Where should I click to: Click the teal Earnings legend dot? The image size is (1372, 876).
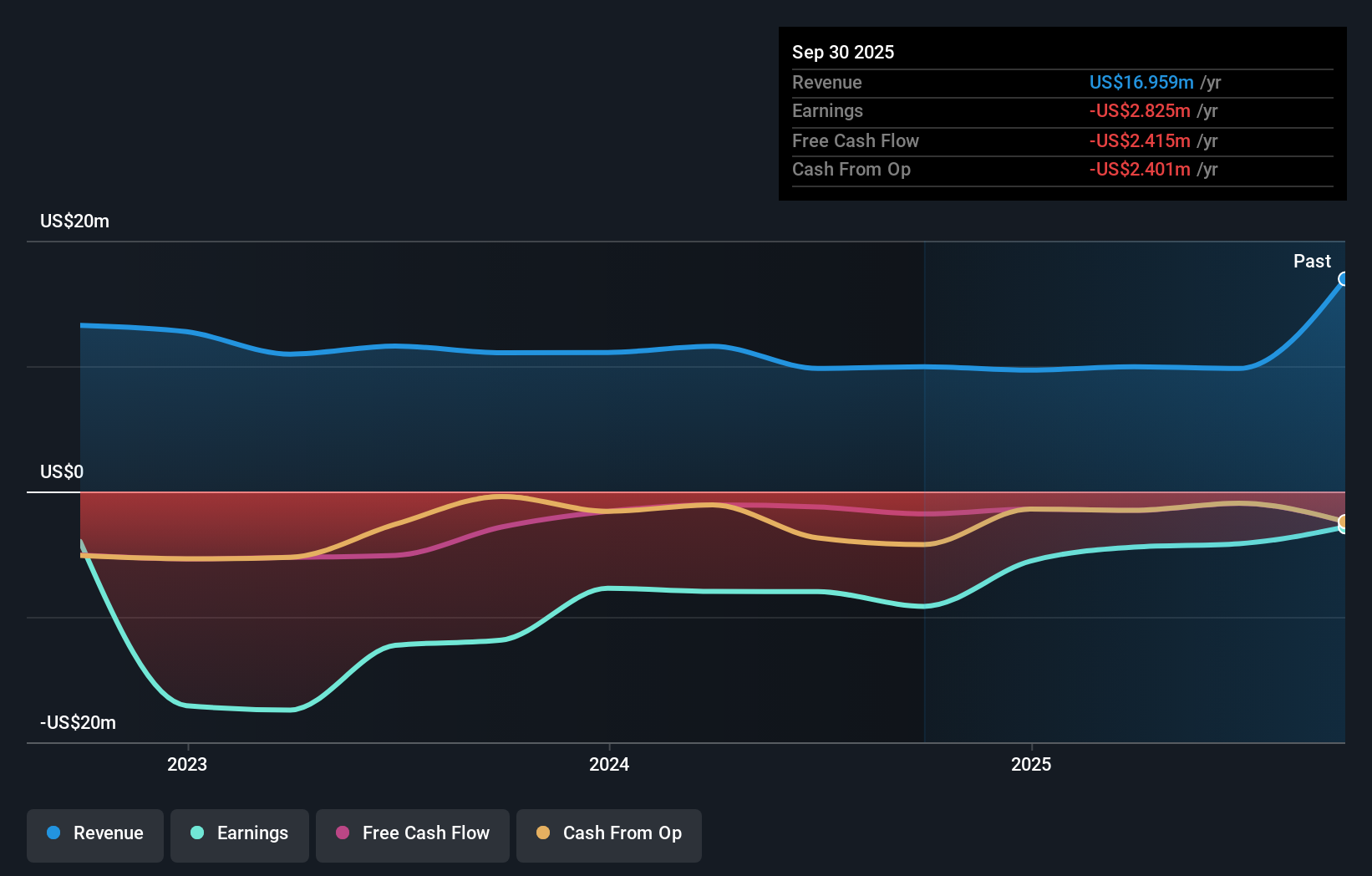pyautogui.click(x=197, y=833)
